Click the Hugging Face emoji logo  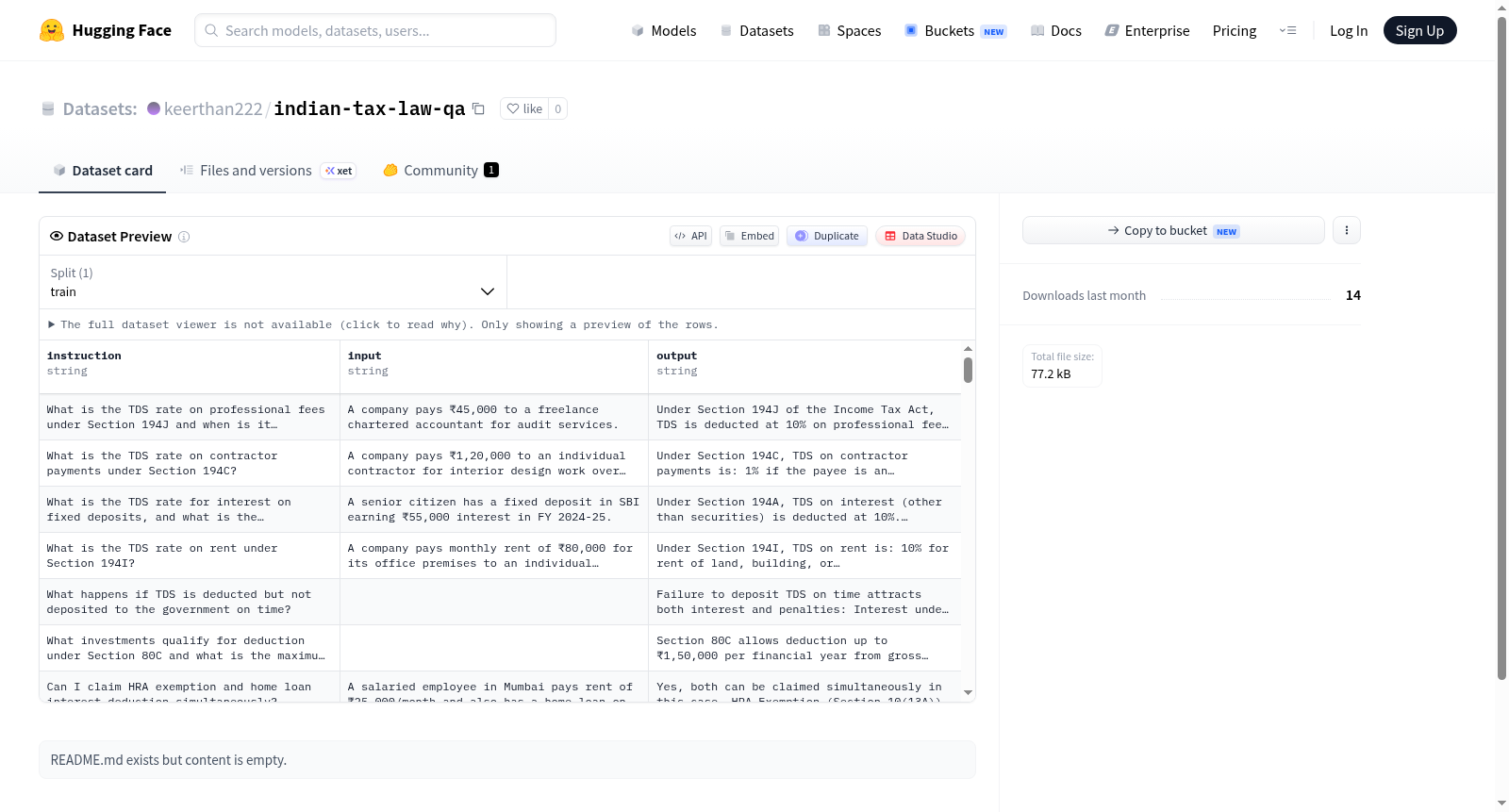[x=52, y=30]
